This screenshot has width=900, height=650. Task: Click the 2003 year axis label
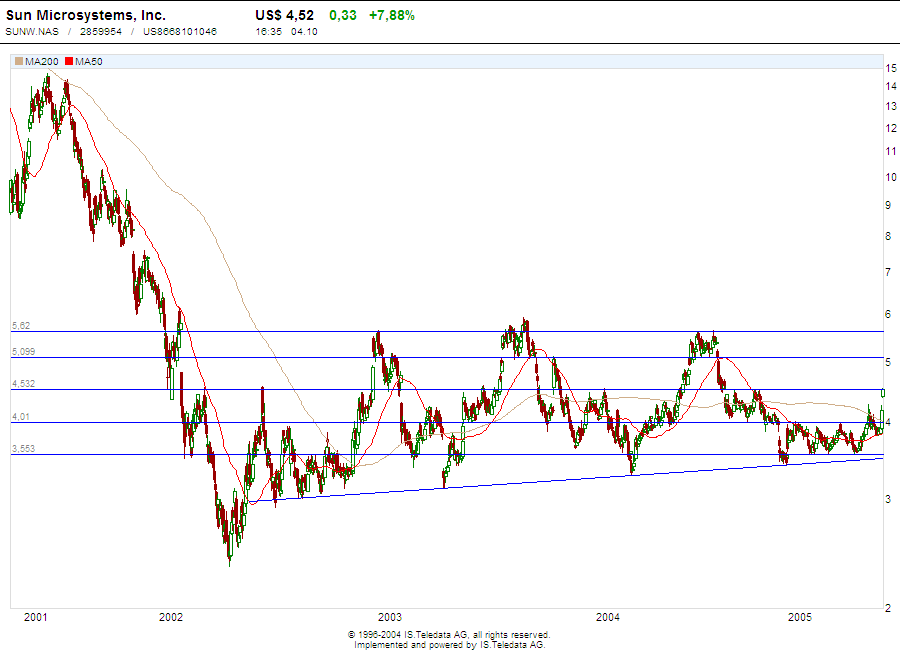pos(390,617)
